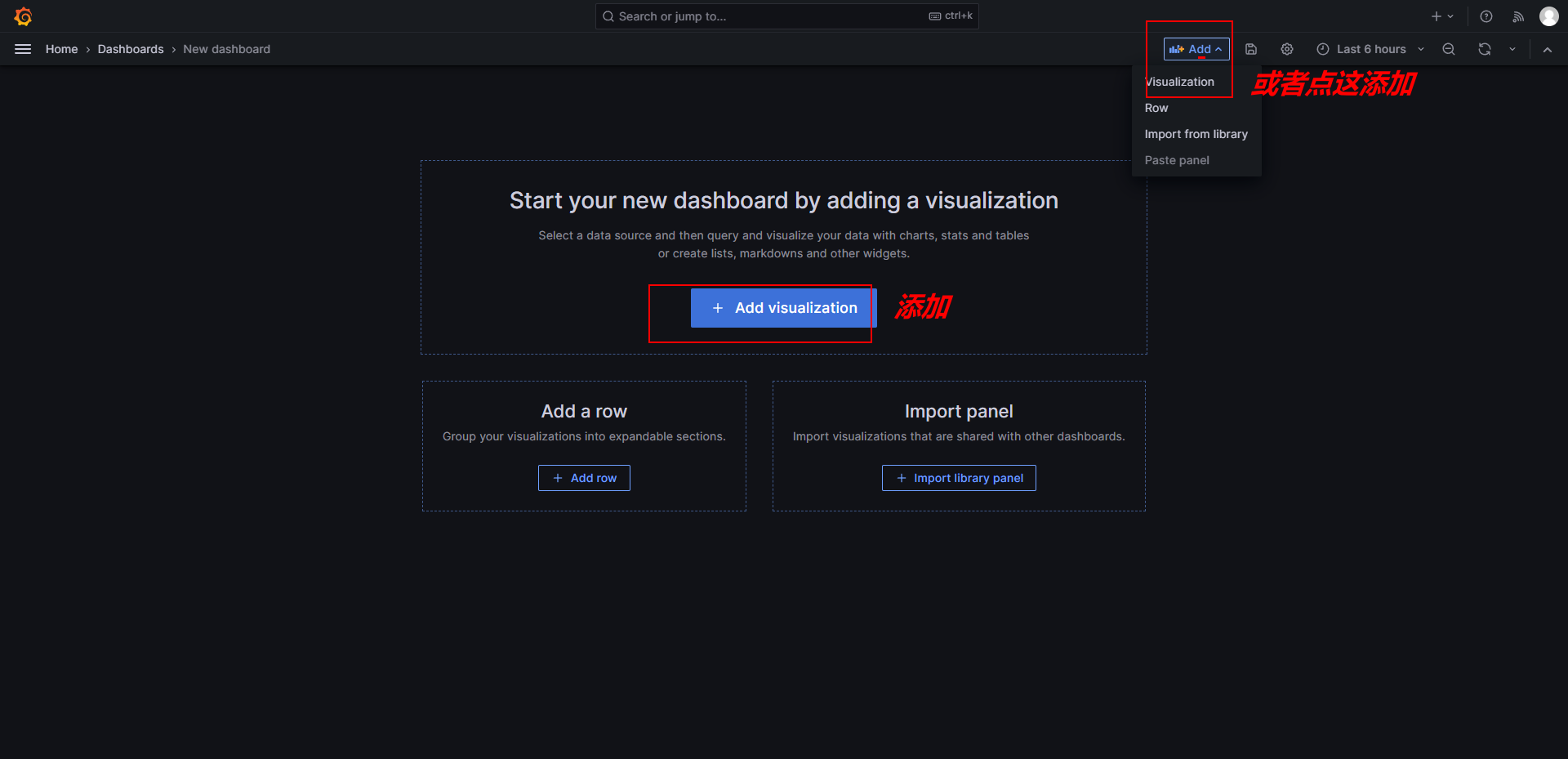Image resolution: width=1568 pixels, height=759 pixels.
Task: Open dashboard settings gear icon
Action: [1287, 49]
